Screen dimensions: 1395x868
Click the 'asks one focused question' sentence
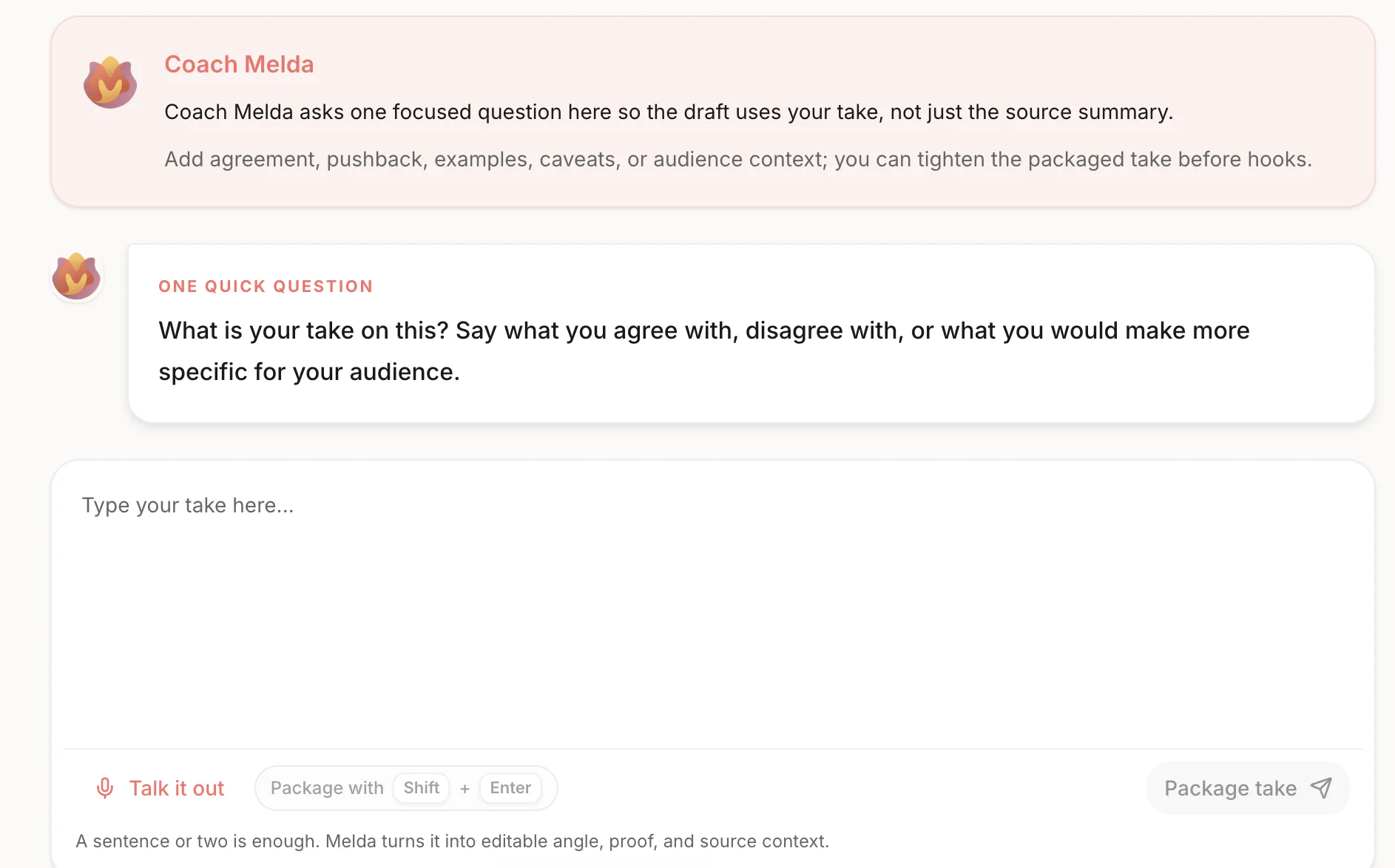[x=669, y=112]
